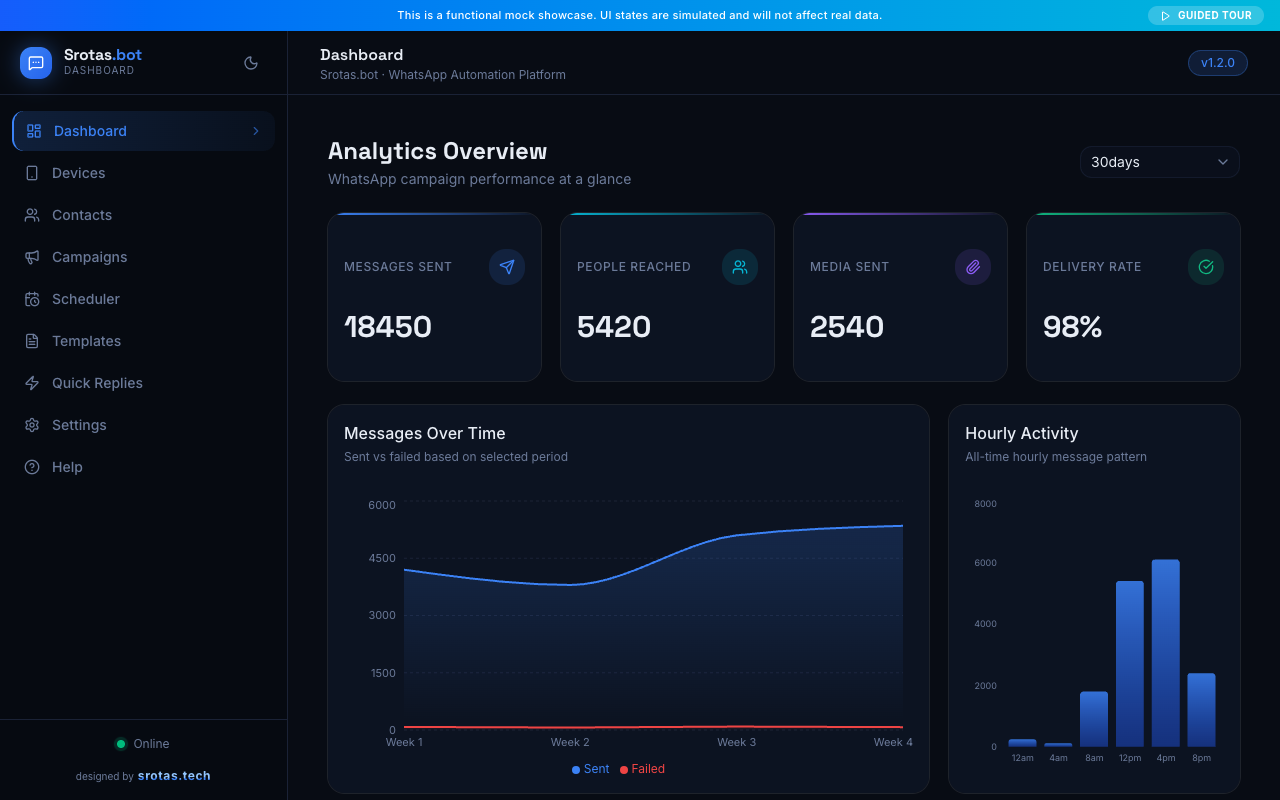Select the Dashboard grid icon in sidebar
Screen dimensions: 1280x800
(x=33, y=130)
